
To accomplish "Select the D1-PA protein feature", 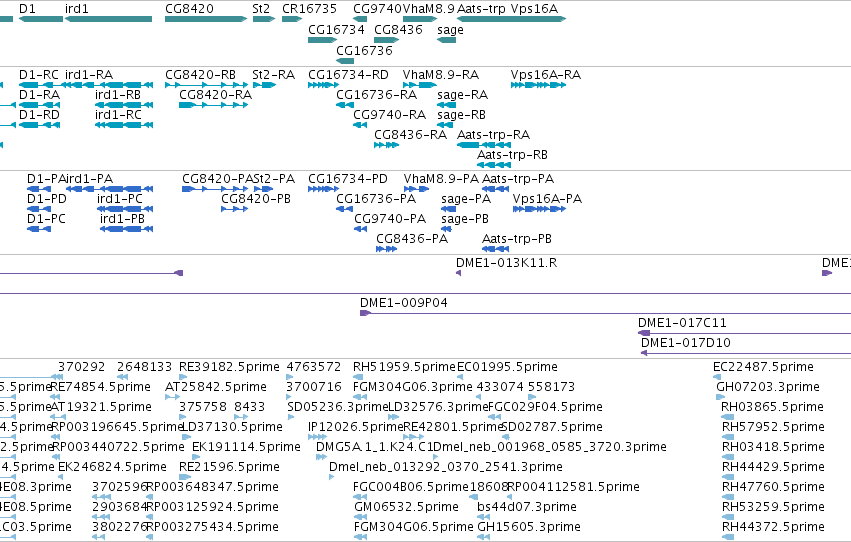I will pos(39,189).
